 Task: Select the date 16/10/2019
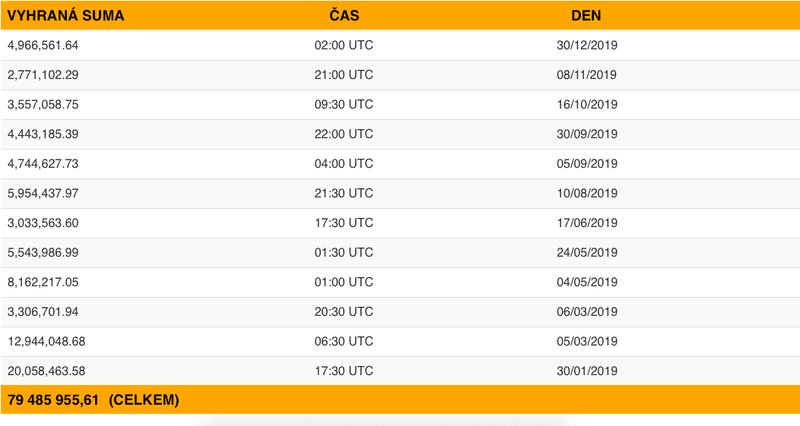point(587,104)
